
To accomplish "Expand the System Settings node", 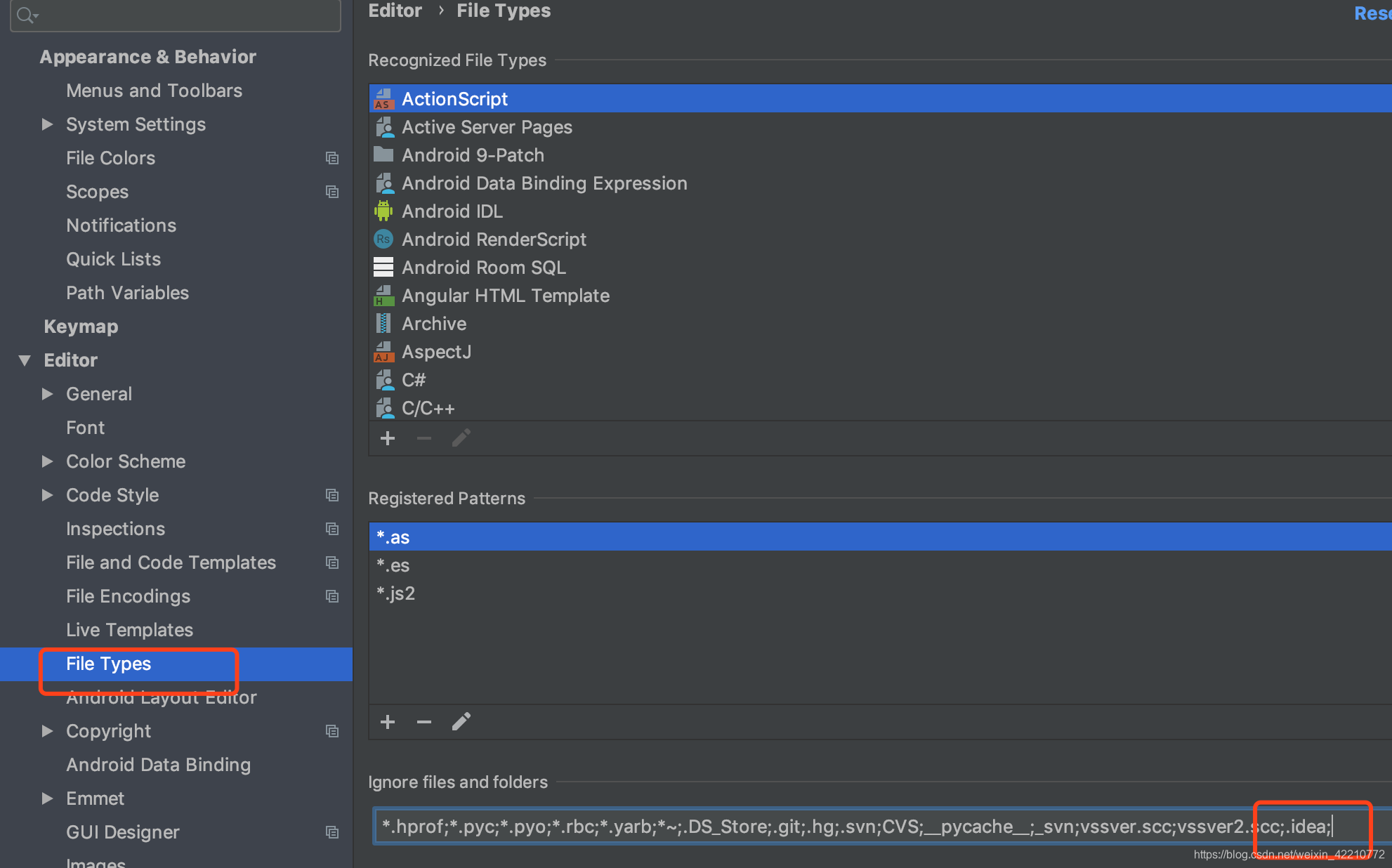I will 47,124.
